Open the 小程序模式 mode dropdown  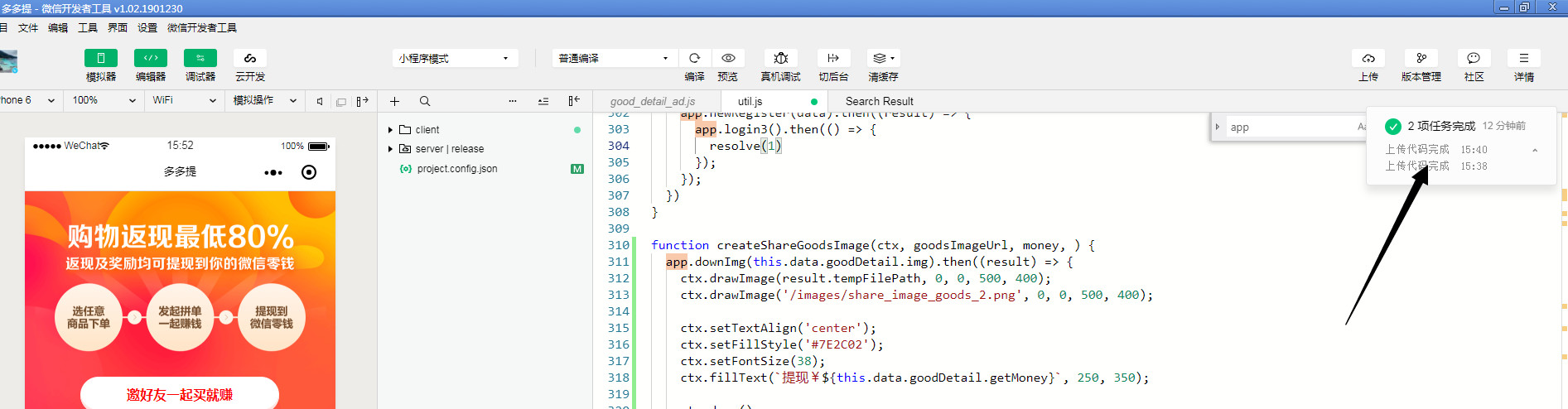pyautogui.click(x=455, y=58)
